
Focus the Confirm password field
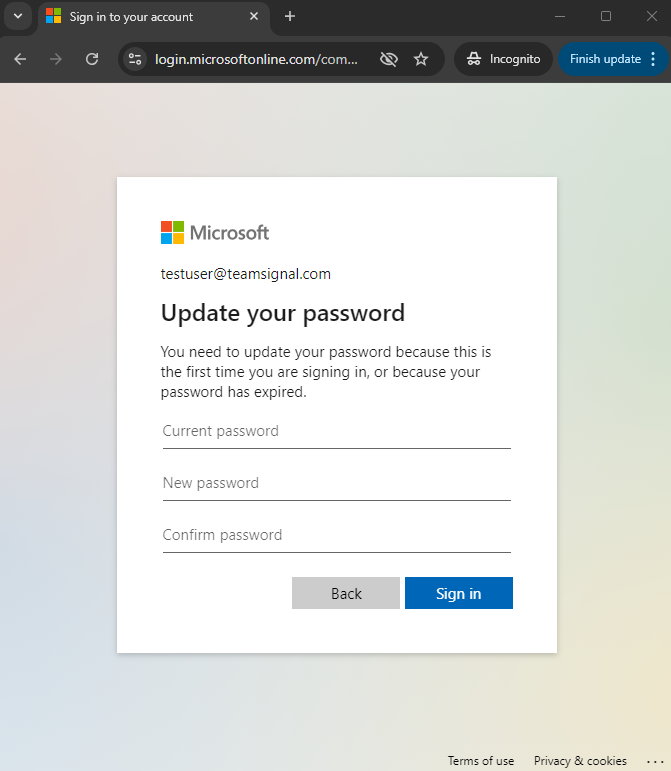pos(337,535)
